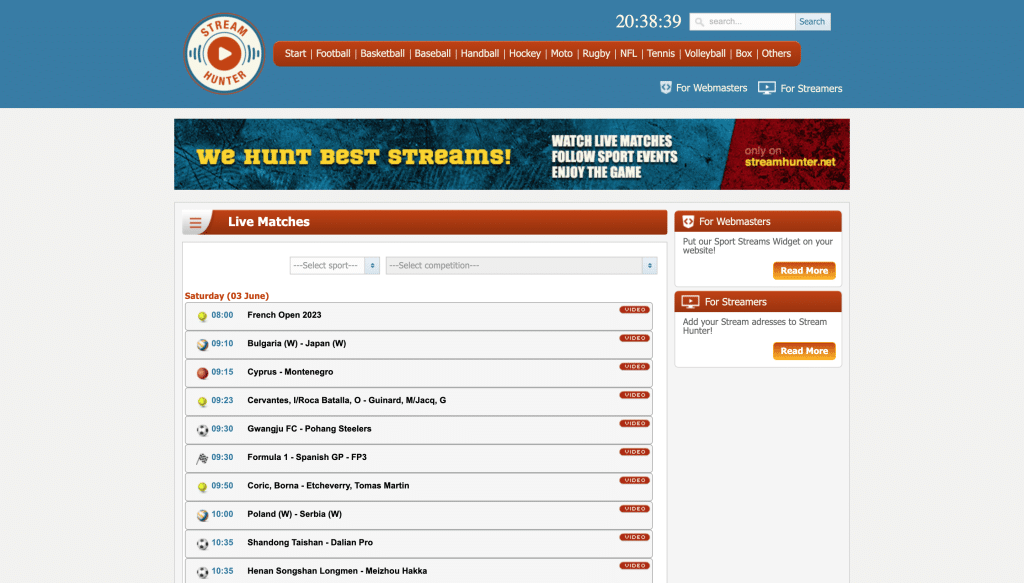Click the Stream Hunter logo
This screenshot has height=583, width=1024.
[x=224, y=54]
